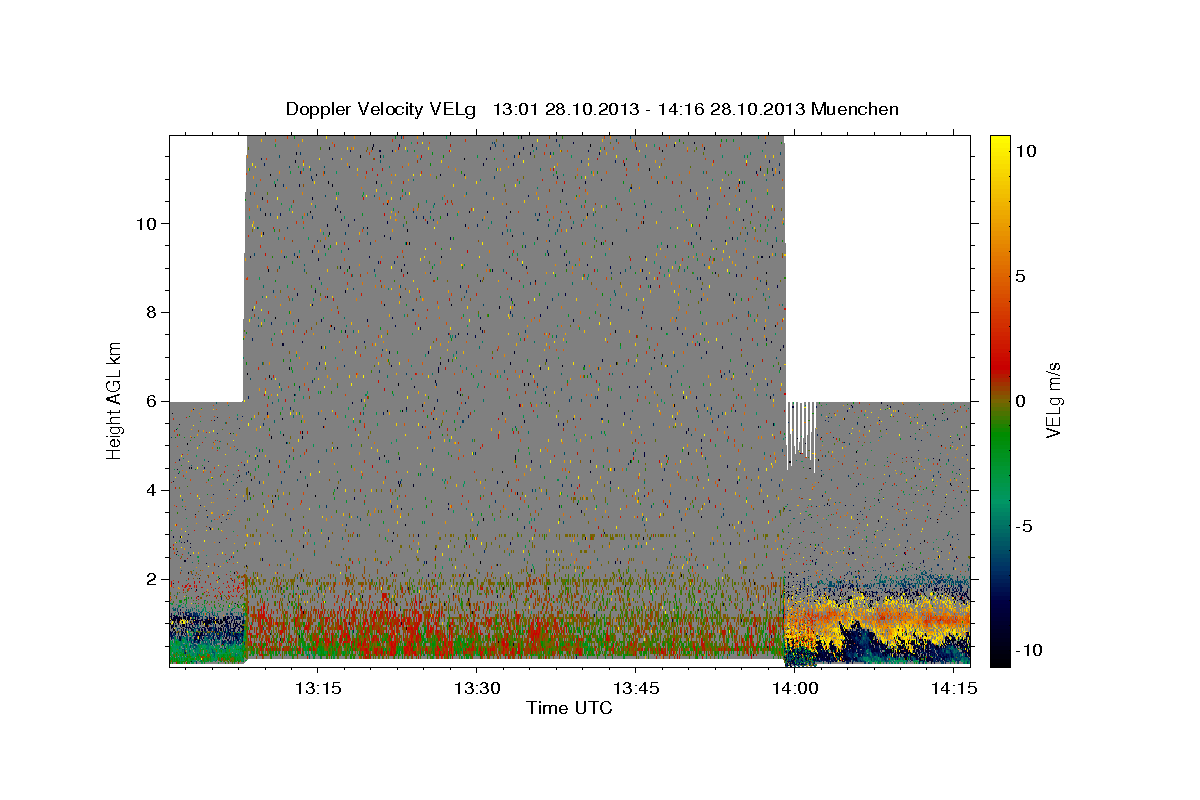Click the plot title 'Doppler Velocity VELg'

[382, 109]
